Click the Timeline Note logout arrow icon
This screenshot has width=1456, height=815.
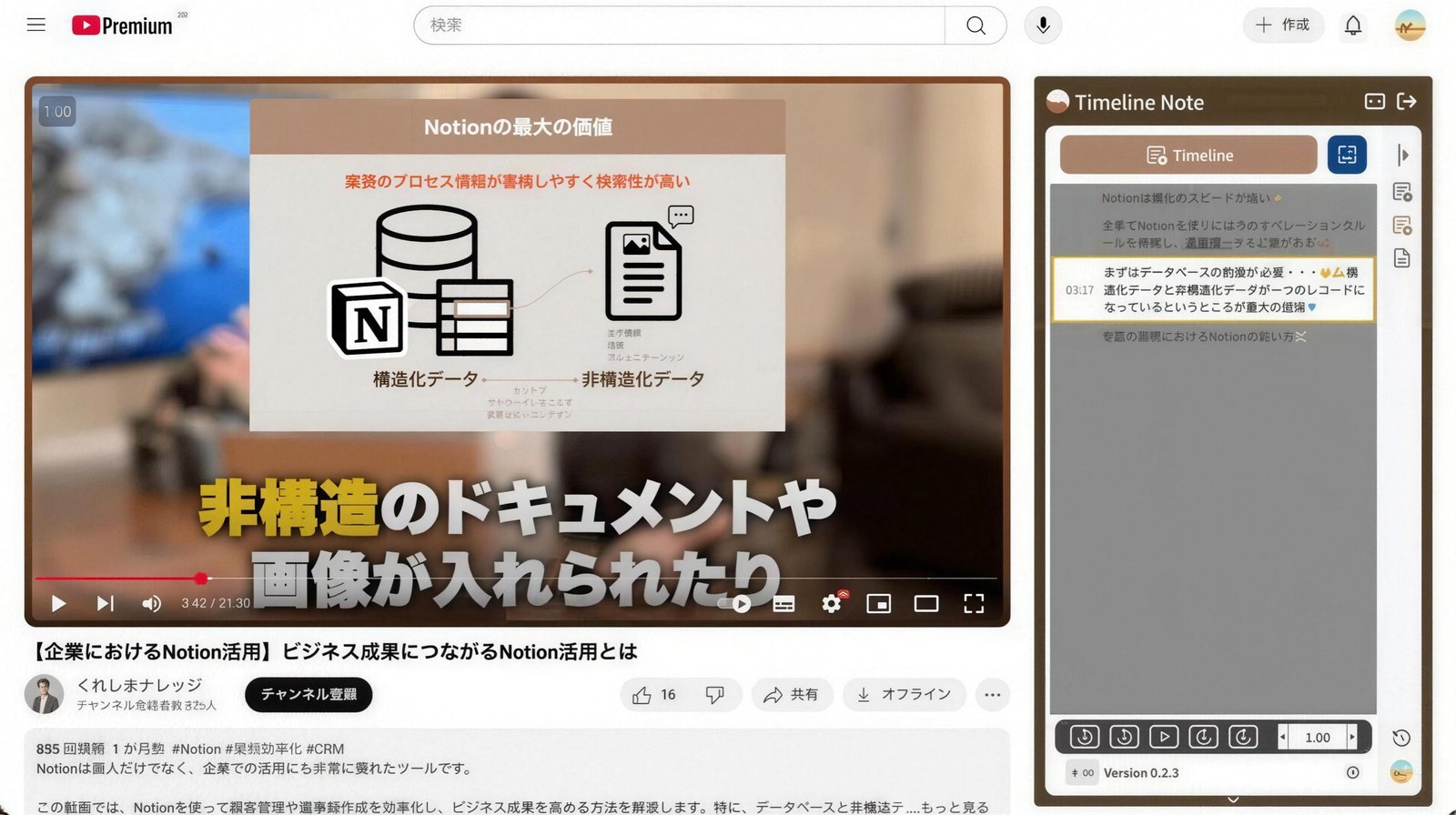(1407, 101)
